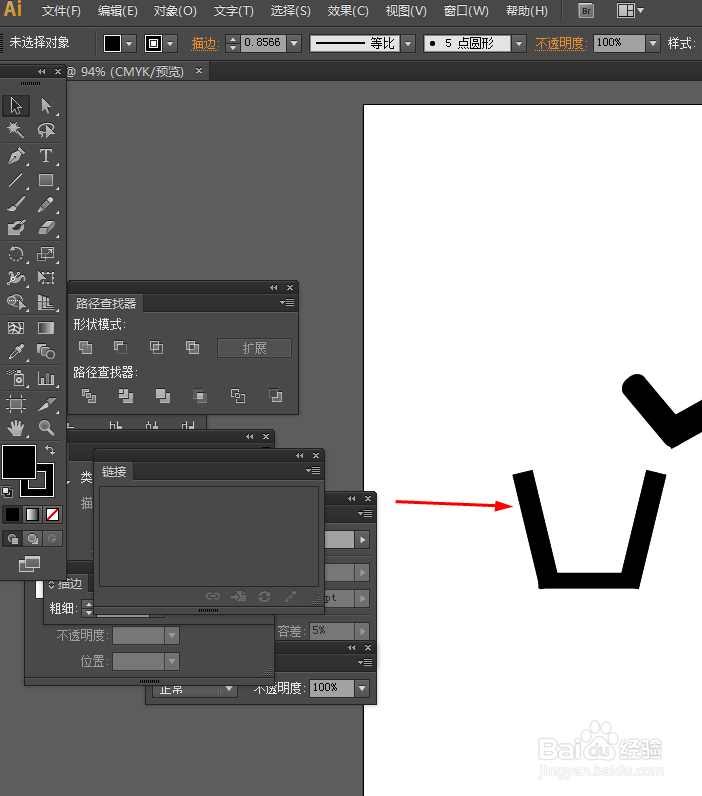
Task: Select the Symbol Sprayer tool
Action: click(x=16, y=378)
